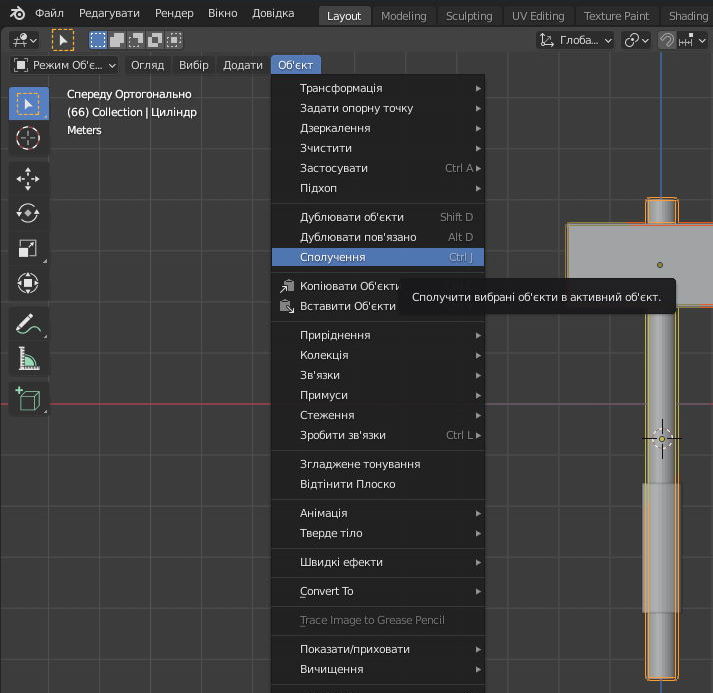Select the Select Box tool
Screen dimensions: 713x693
(x=29, y=104)
